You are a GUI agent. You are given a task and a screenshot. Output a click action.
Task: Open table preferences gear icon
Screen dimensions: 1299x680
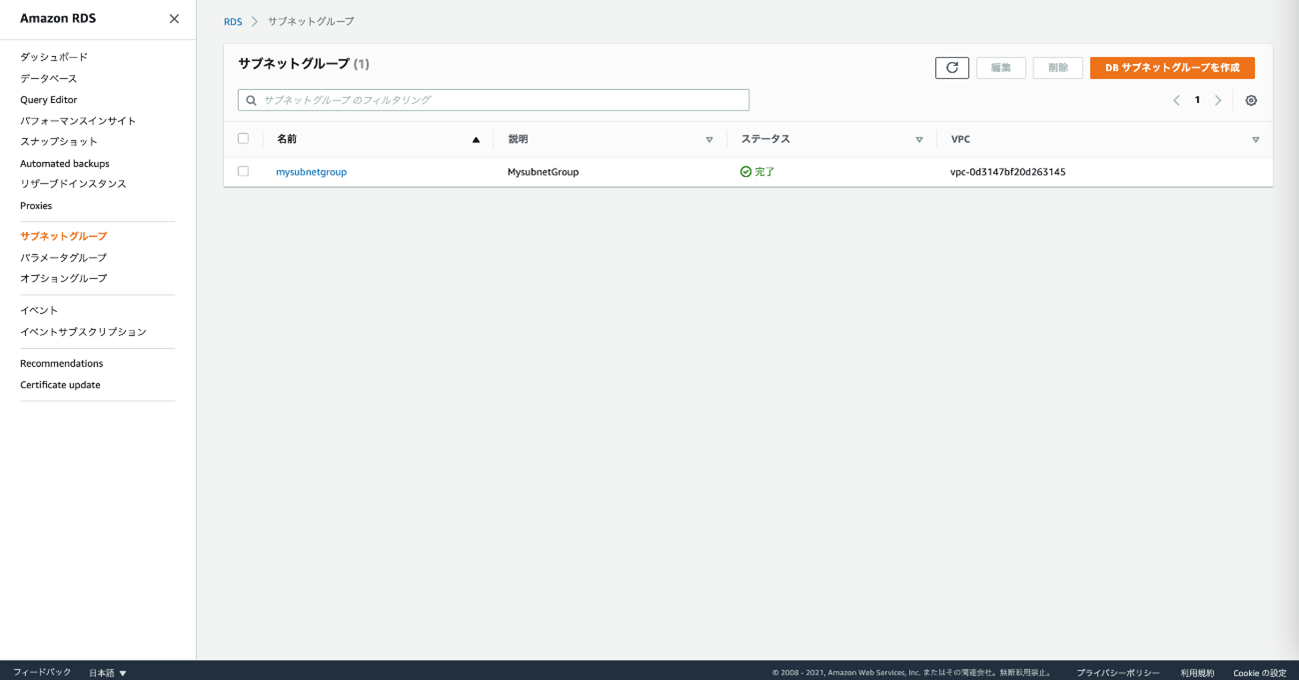(1251, 100)
